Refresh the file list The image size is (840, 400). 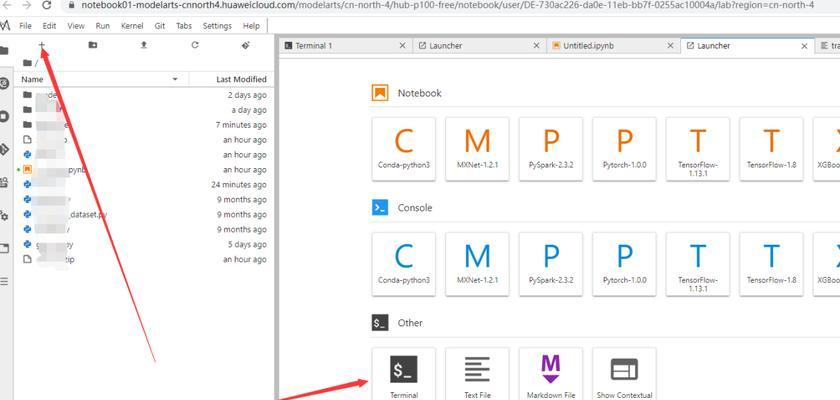click(x=195, y=46)
